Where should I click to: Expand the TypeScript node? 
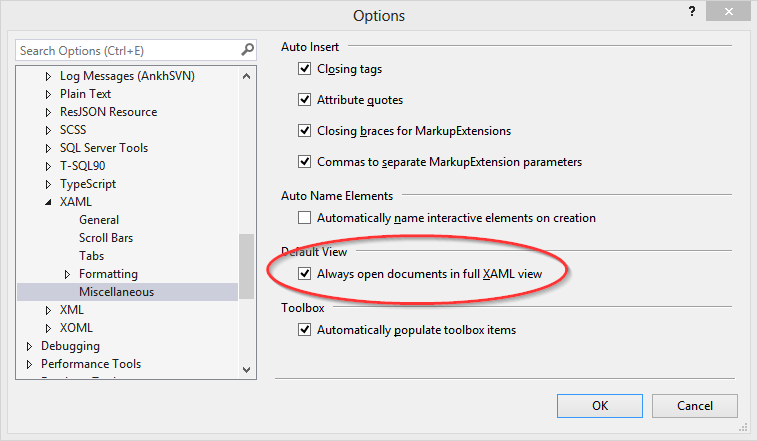coord(48,184)
